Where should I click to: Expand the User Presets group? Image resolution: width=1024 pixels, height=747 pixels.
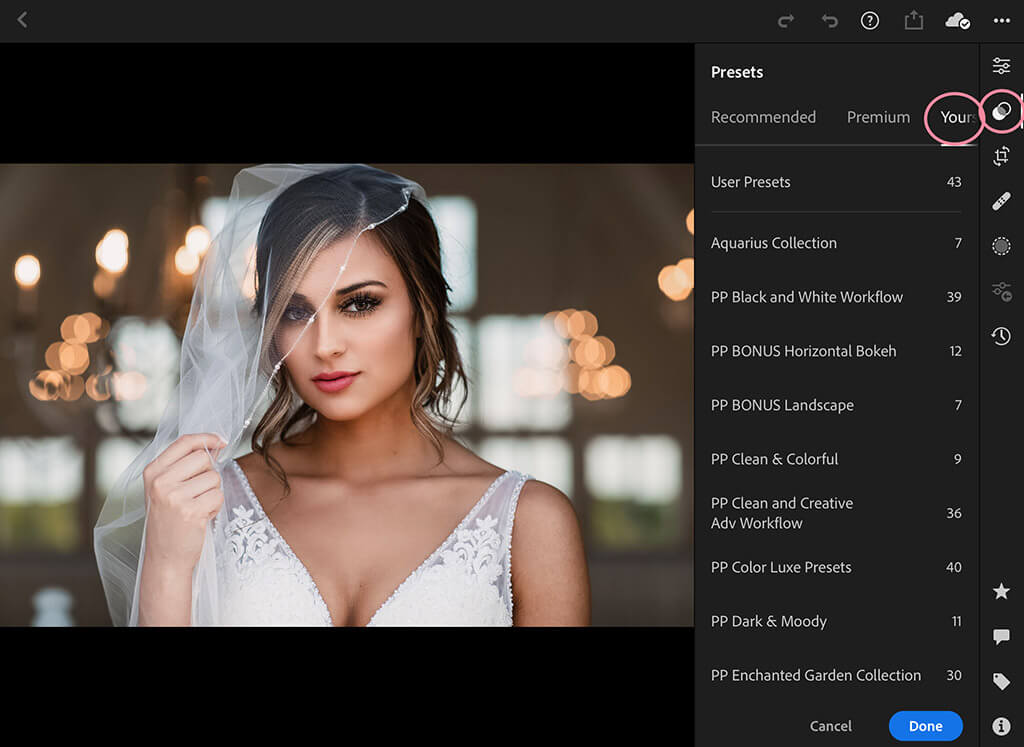[x=835, y=182]
